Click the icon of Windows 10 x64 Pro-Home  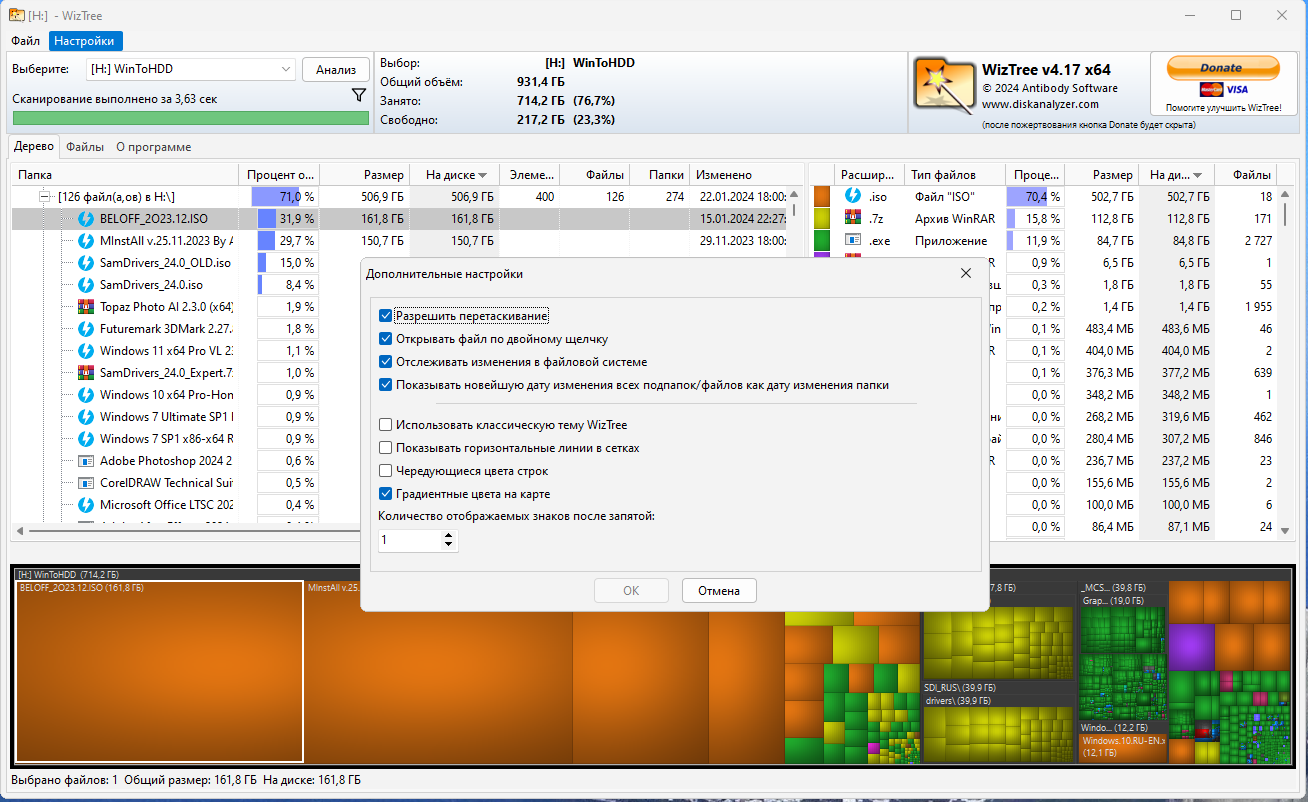pyautogui.click(x=86, y=395)
